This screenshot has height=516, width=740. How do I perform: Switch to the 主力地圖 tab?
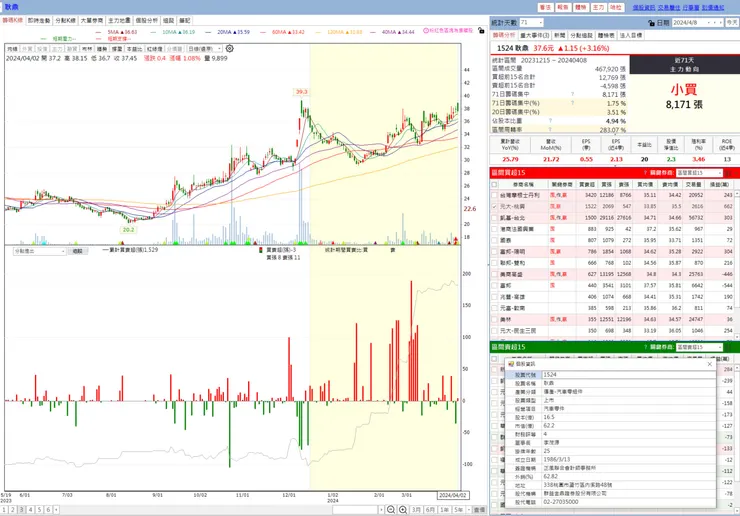point(119,21)
